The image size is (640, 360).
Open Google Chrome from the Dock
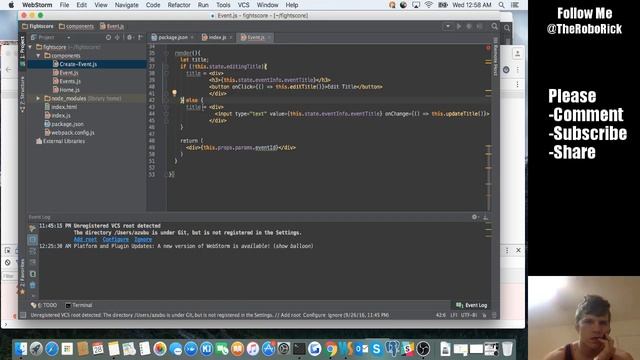331,349
